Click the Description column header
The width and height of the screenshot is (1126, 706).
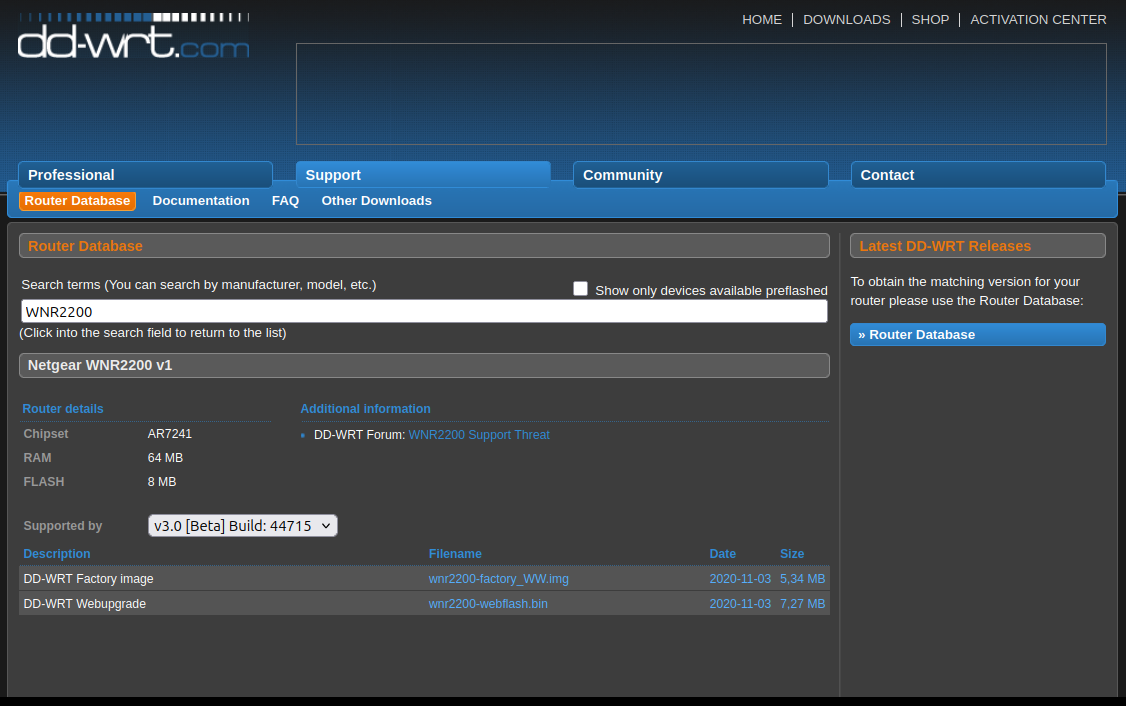tap(57, 554)
